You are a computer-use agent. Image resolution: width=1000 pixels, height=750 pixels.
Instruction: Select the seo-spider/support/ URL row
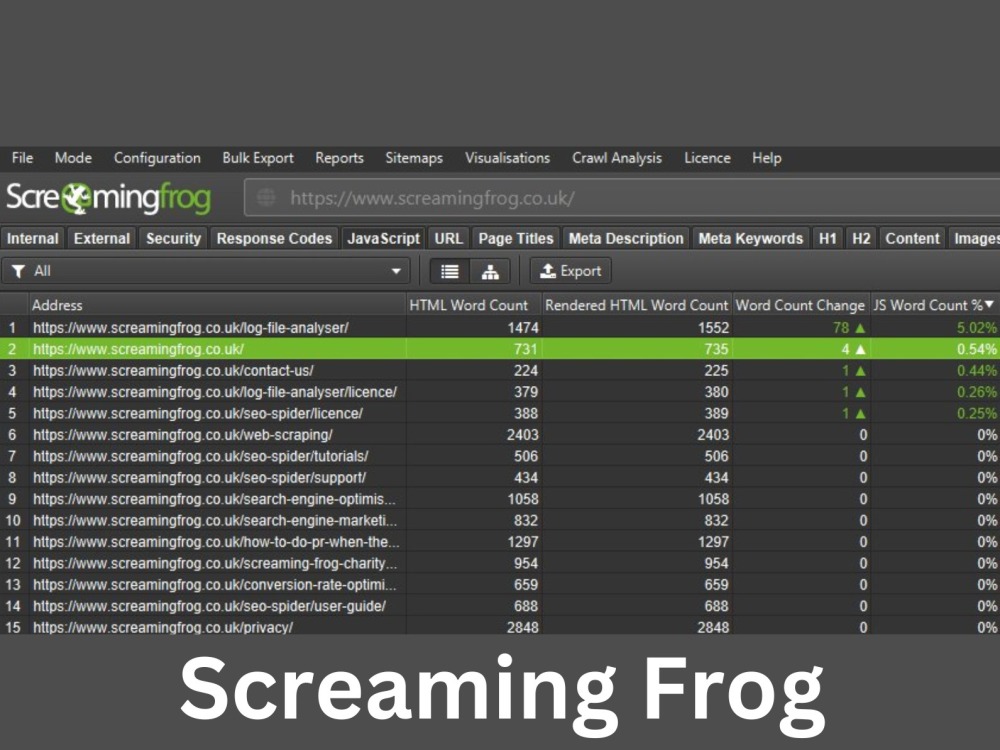click(500, 478)
